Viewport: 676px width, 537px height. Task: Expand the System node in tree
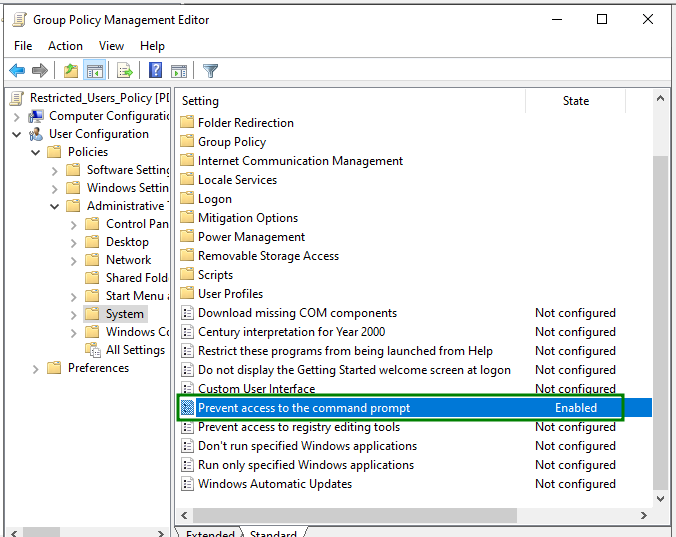[74, 315]
